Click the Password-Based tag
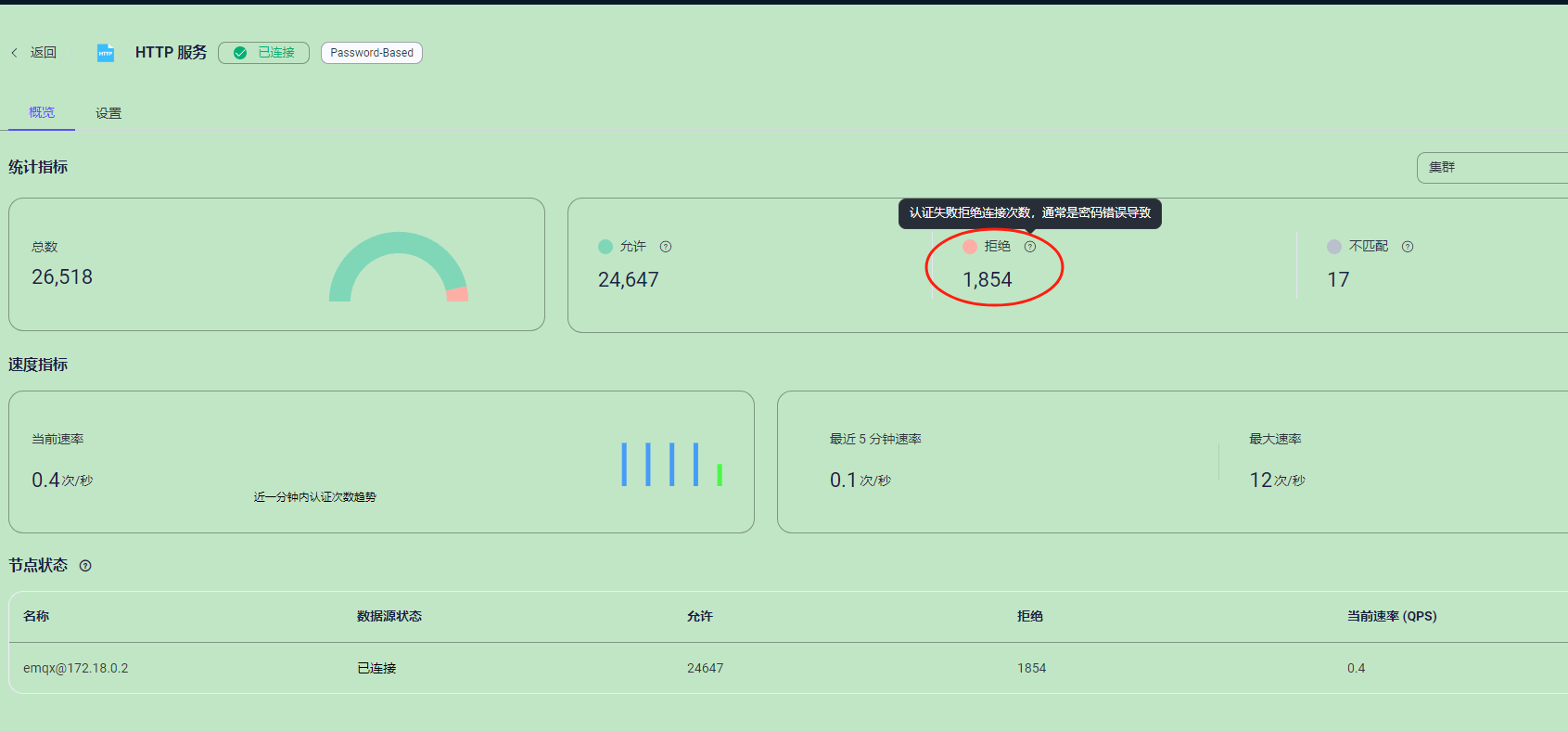 click(x=372, y=53)
